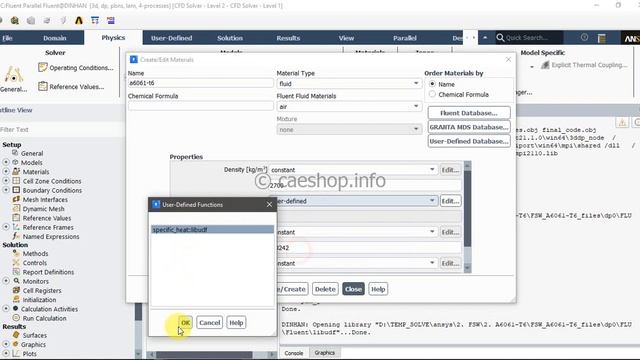This screenshot has width=640, height=360.
Task: Choose Chemical Formula ordering radio button
Action: [432, 94]
